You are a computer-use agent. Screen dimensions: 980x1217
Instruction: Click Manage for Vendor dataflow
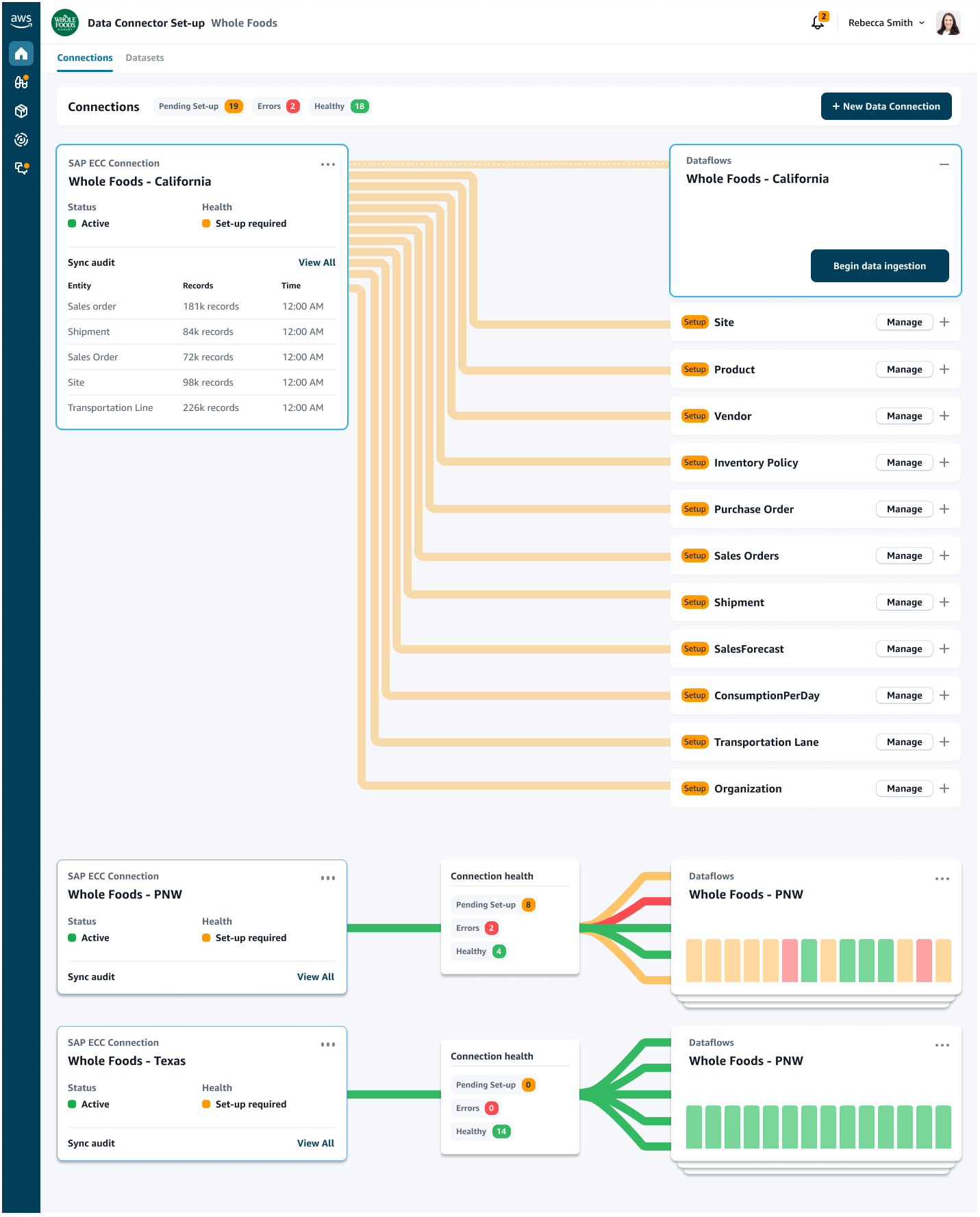click(905, 416)
